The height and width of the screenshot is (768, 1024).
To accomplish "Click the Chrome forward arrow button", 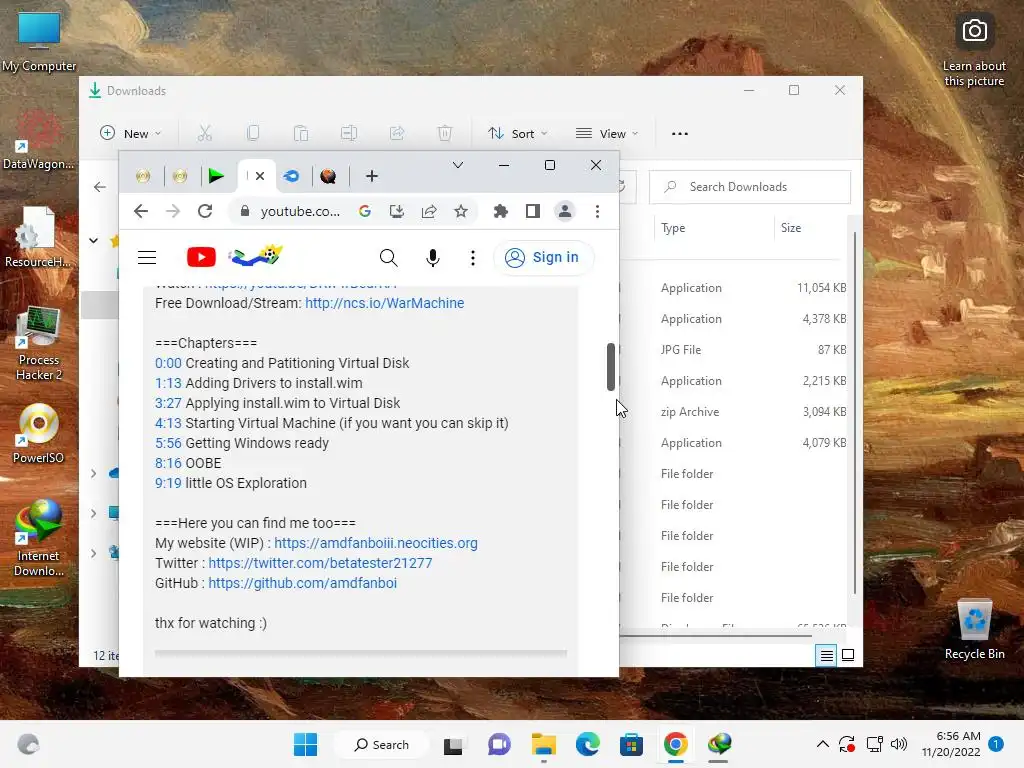I will point(172,211).
